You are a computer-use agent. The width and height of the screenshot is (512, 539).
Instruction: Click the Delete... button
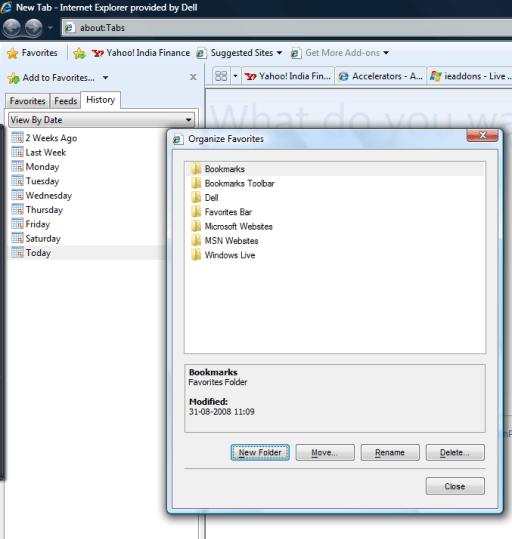pyautogui.click(x=455, y=452)
